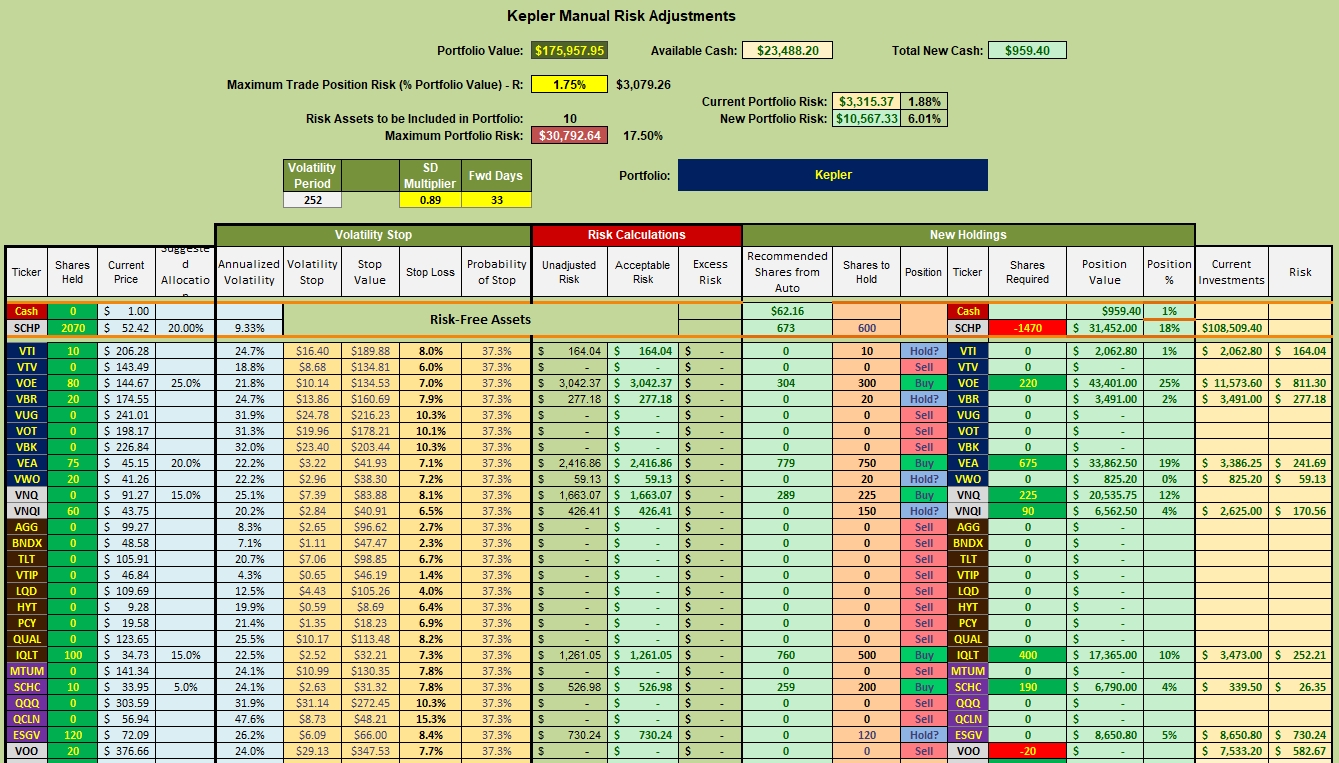Select the VEA recommended shares 779
Image resolution: width=1339 pixels, height=763 pixels.
786,463
